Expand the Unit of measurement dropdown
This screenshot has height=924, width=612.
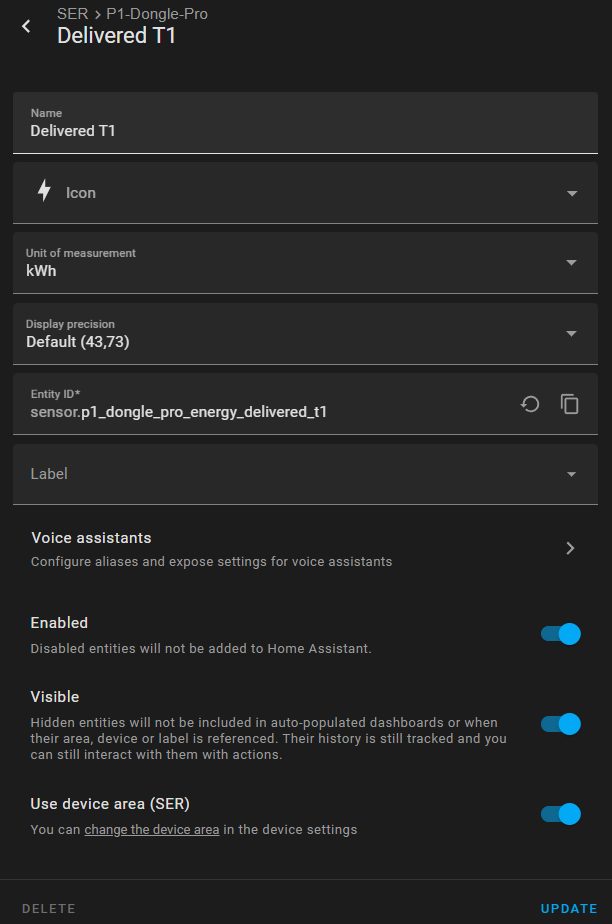[x=305, y=263]
